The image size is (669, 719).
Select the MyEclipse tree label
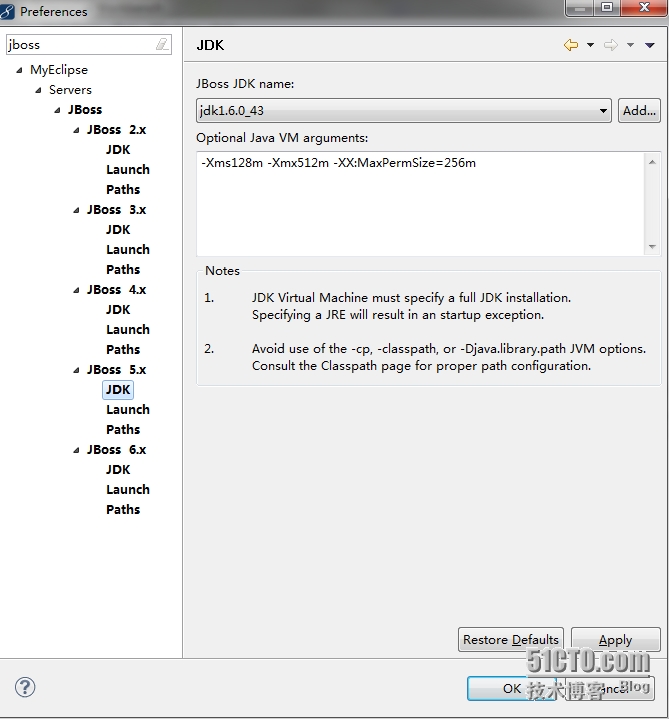click(x=59, y=70)
